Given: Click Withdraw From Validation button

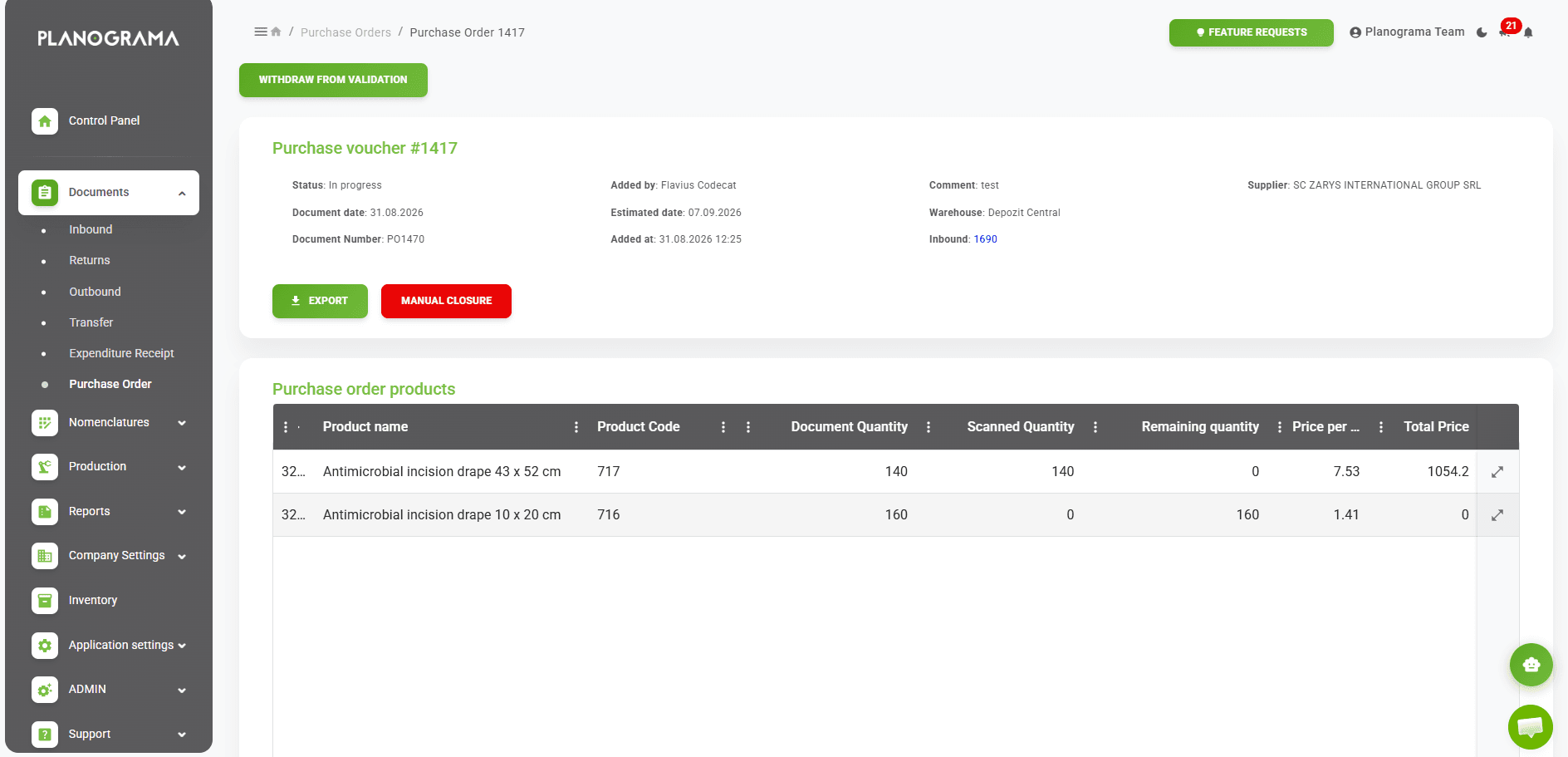Looking at the screenshot, I should click(333, 80).
